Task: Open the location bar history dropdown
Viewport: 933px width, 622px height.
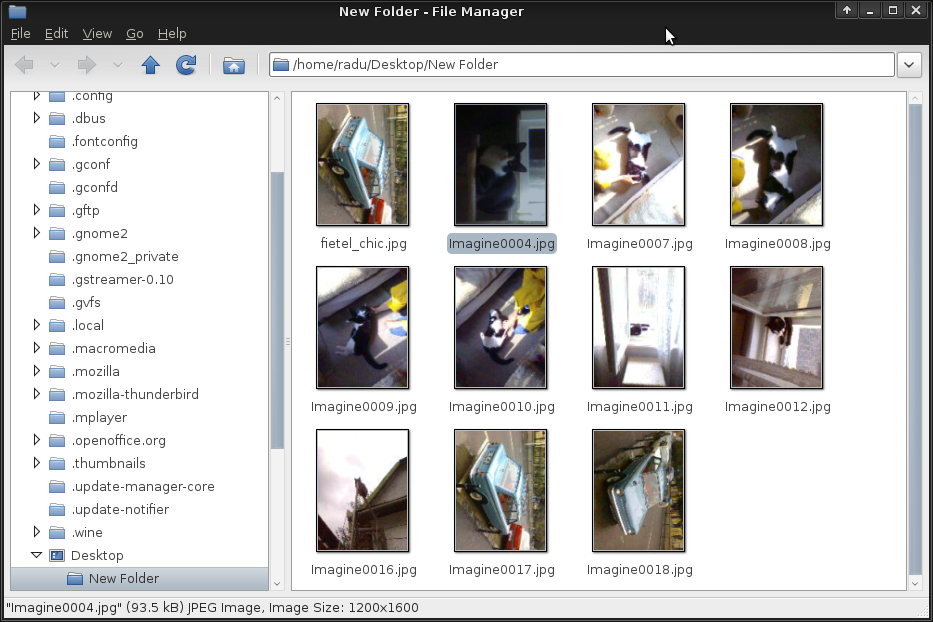Action: 909,65
